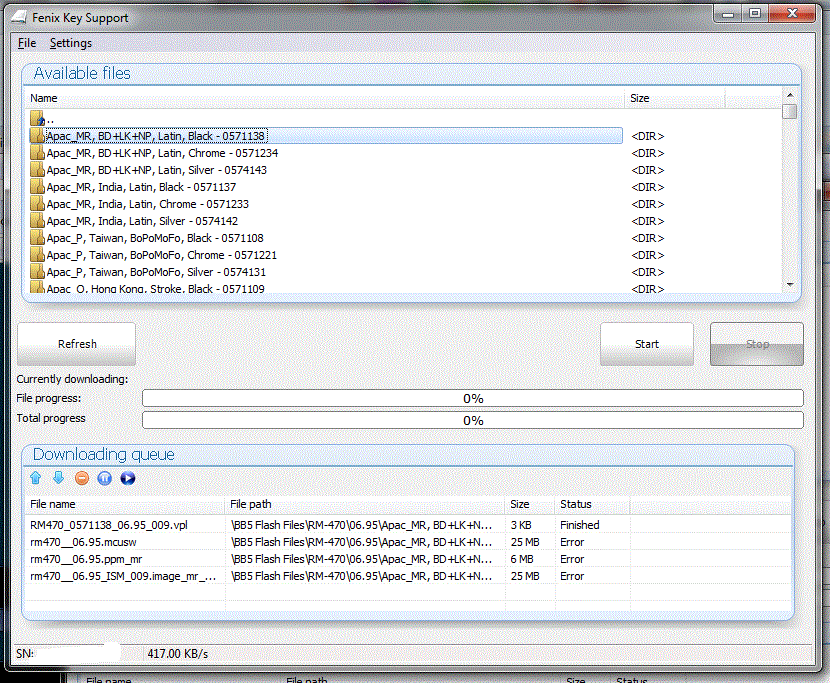Click folder icon of 'India, Latin, Chrome - 0571233'
830x683 pixels.
point(37,204)
